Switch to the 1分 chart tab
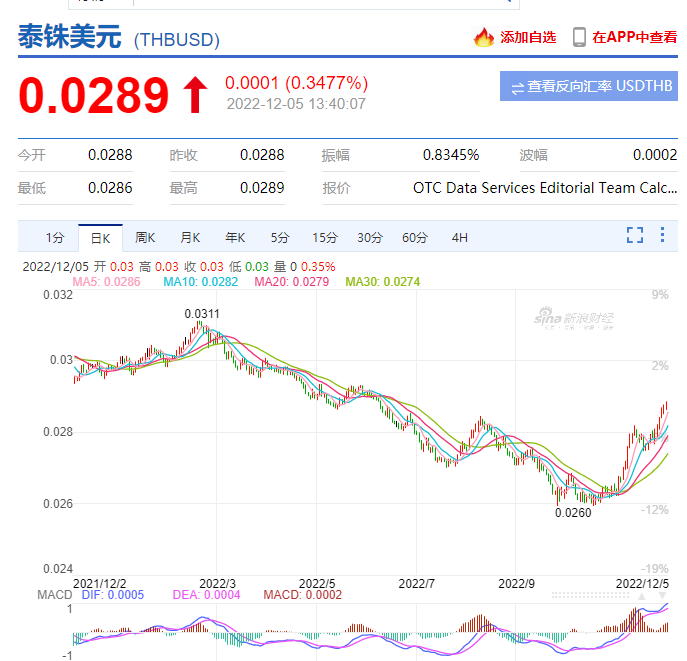 [x=55, y=238]
